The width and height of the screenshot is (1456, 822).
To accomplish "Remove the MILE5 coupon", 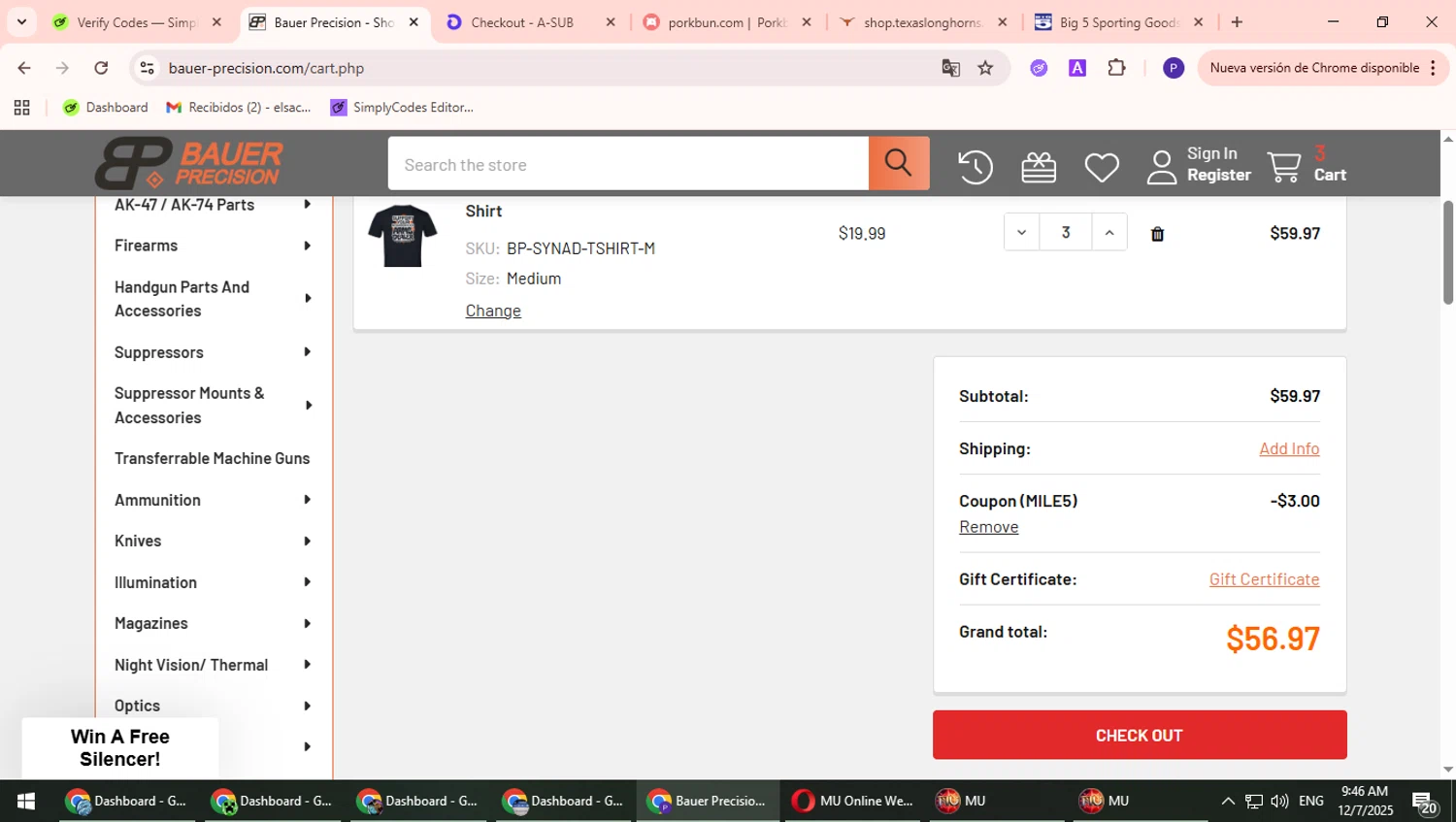I will pyautogui.click(x=988, y=527).
